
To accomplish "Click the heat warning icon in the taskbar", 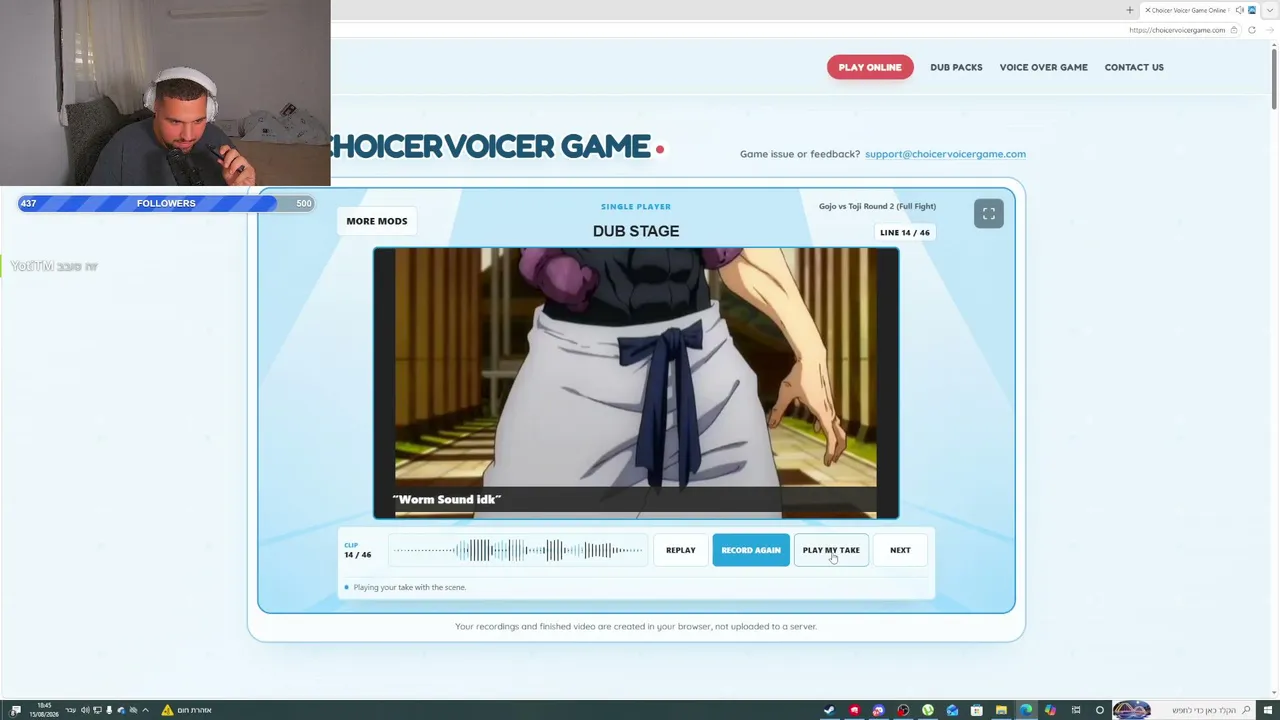I will click(x=167, y=710).
